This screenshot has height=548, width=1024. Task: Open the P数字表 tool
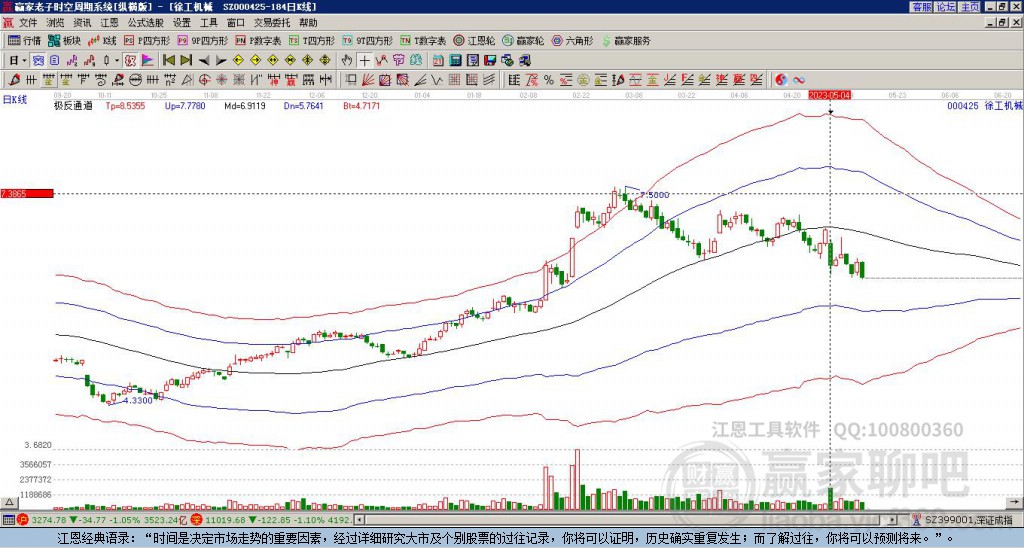[x=258, y=40]
